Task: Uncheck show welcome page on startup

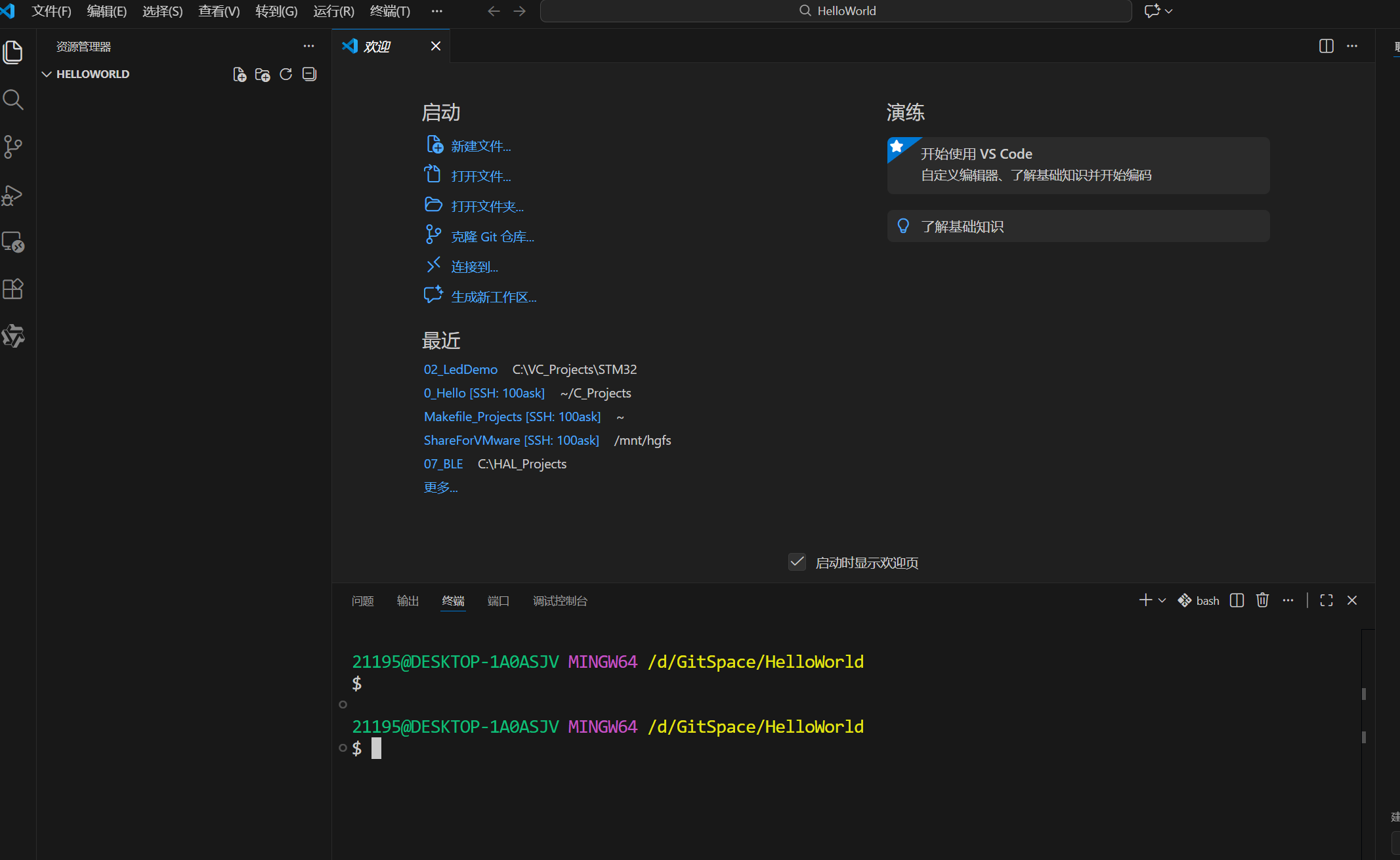Action: (797, 562)
